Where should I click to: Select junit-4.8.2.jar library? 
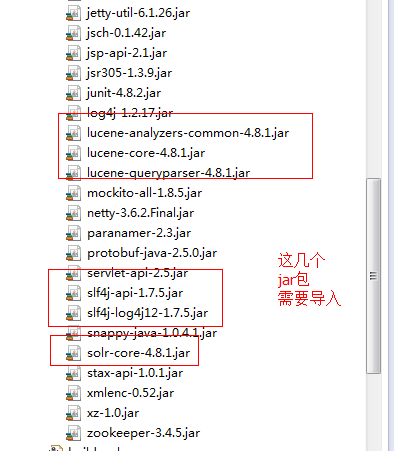(124, 93)
